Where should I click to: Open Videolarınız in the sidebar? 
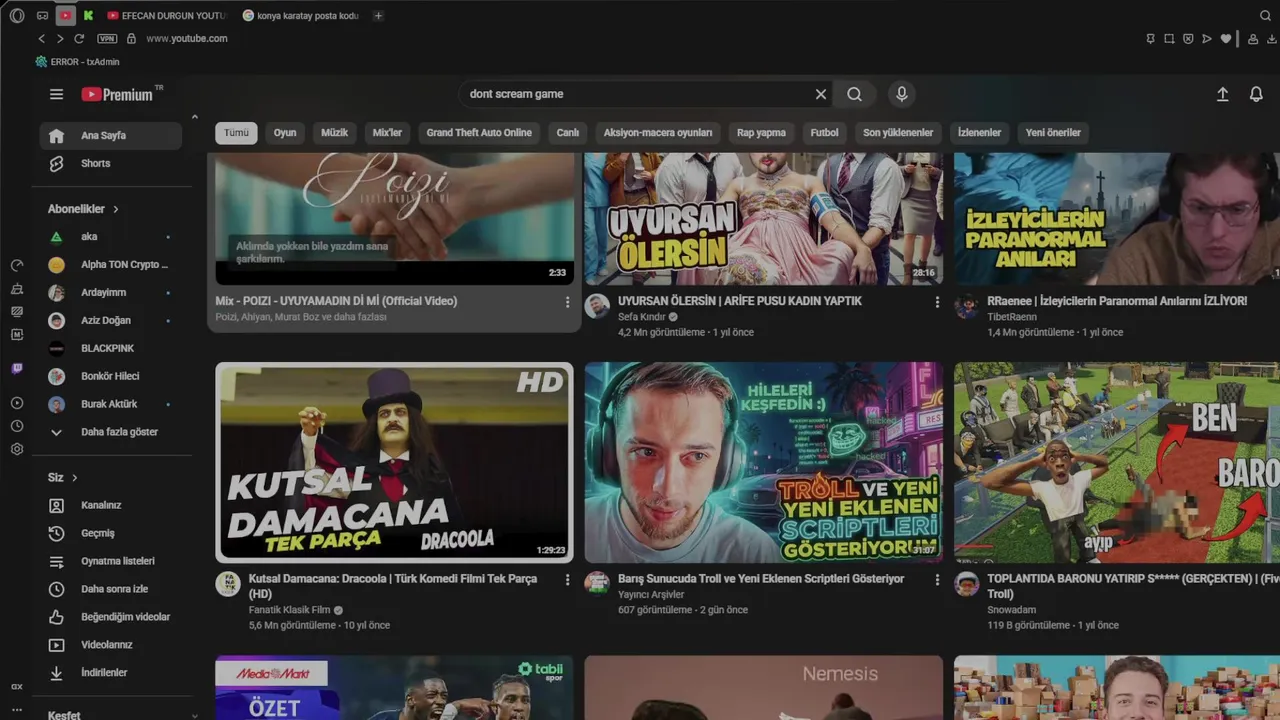pos(110,645)
